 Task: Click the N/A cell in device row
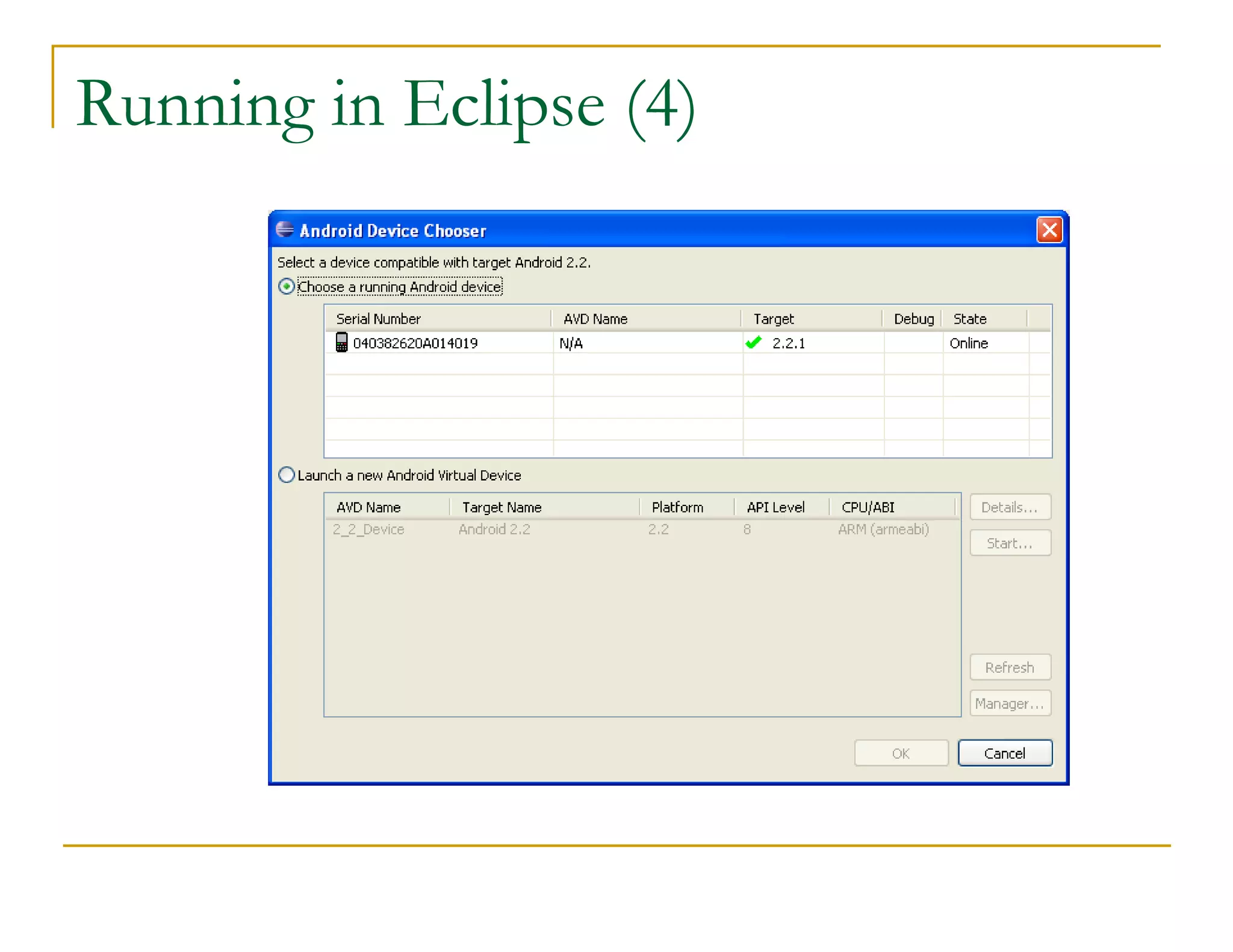(x=571, y=343)
